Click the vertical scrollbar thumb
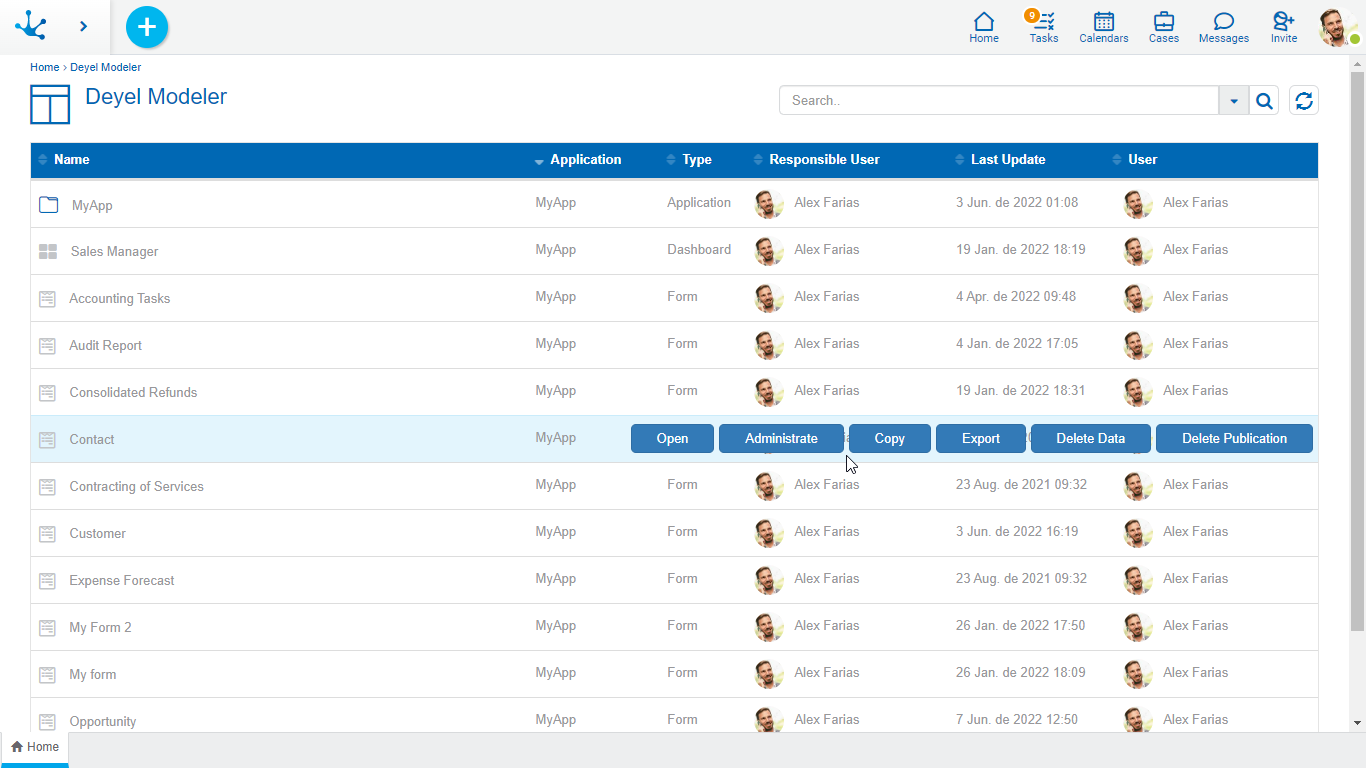 point(1357,350)
